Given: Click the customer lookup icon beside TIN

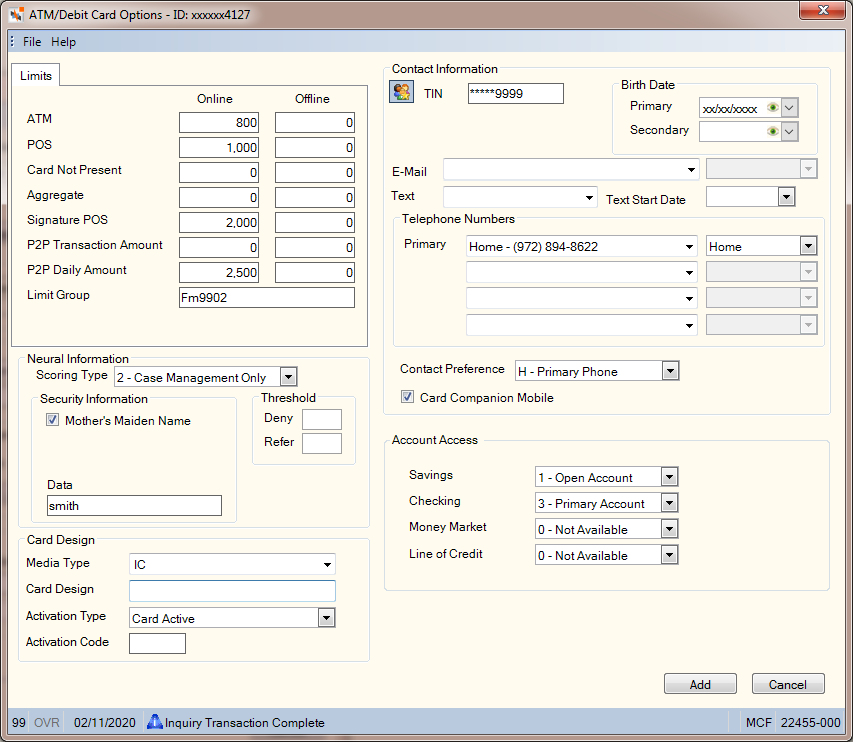Looking at the screenshot, I should click(401, 92).
